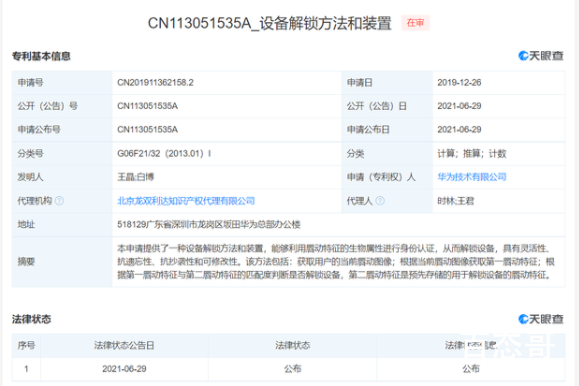This screenshot has height=386, width=579.
Task: Click the abstract text paragraph
Action: (x=336, y=262)
